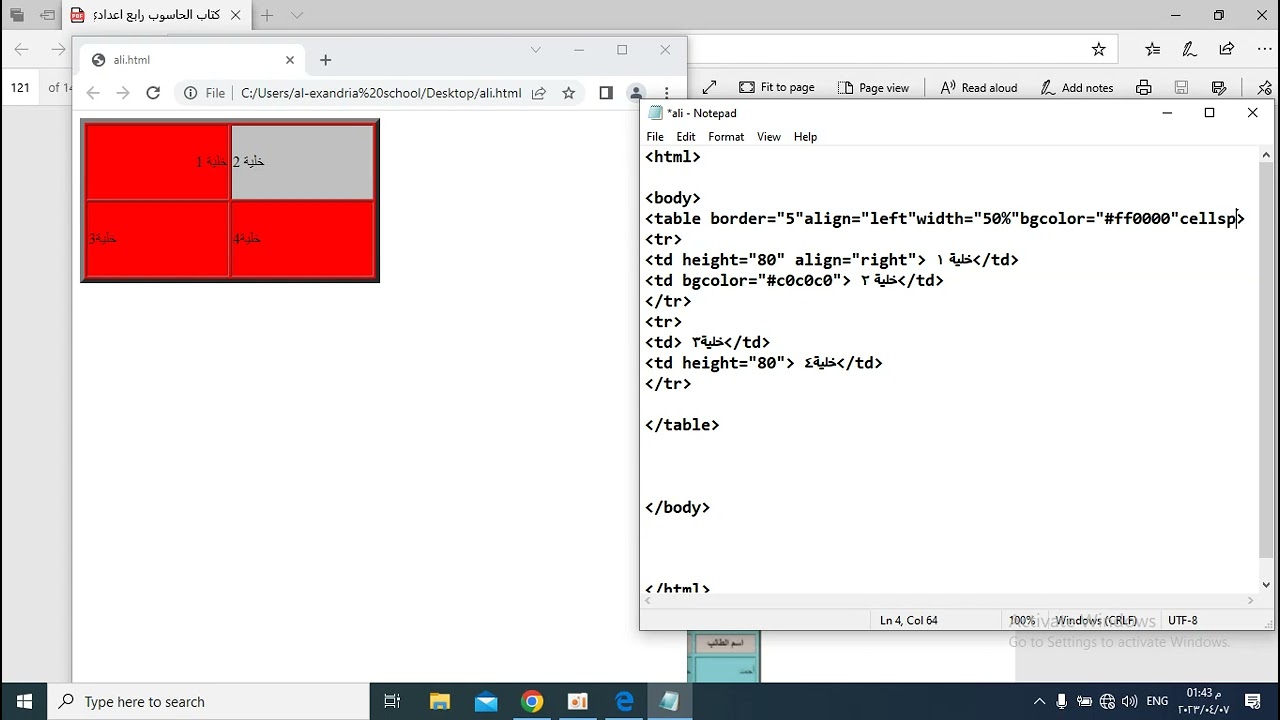Open File Explorer from taskbar

440,701
